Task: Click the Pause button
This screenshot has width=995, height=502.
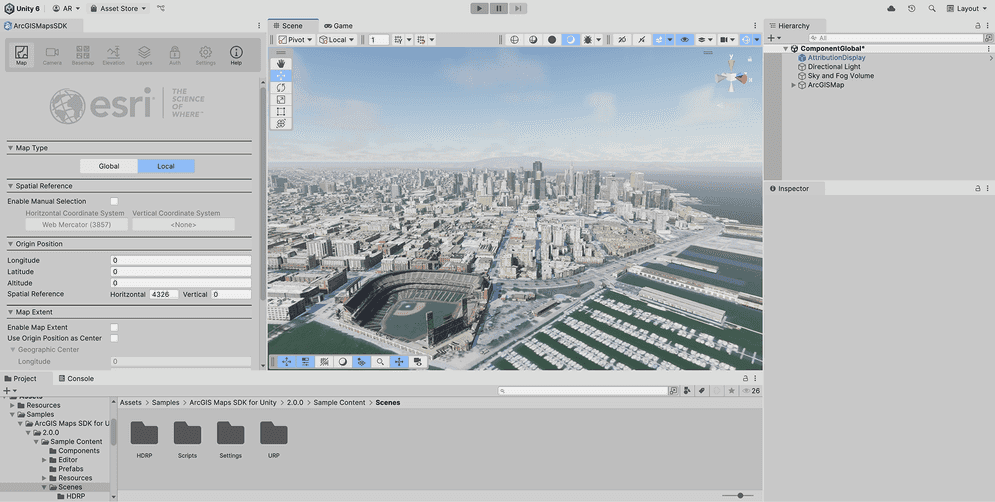Action: click(x=499, y=8)
